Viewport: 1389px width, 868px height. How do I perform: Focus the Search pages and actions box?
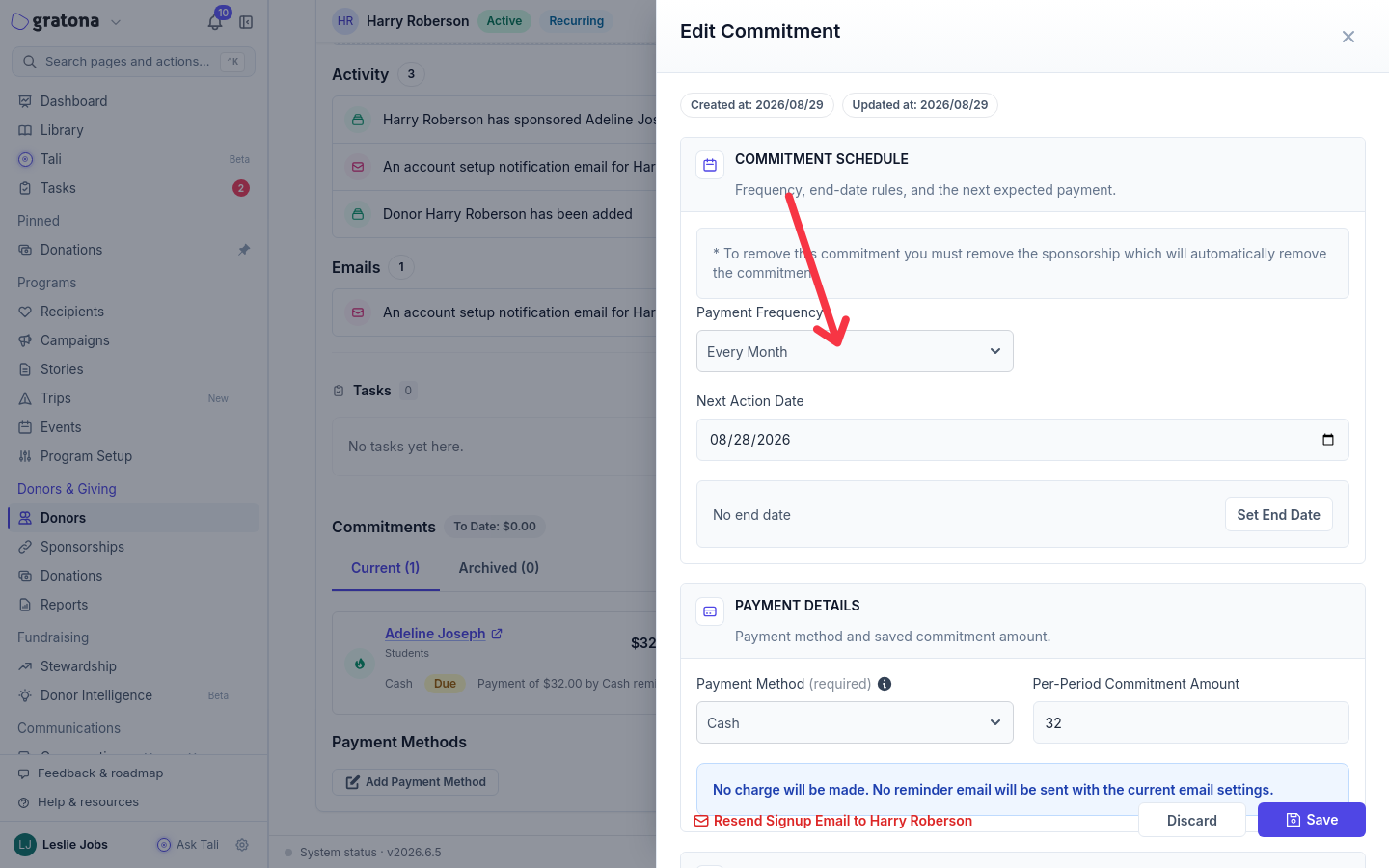click(133, 62)
